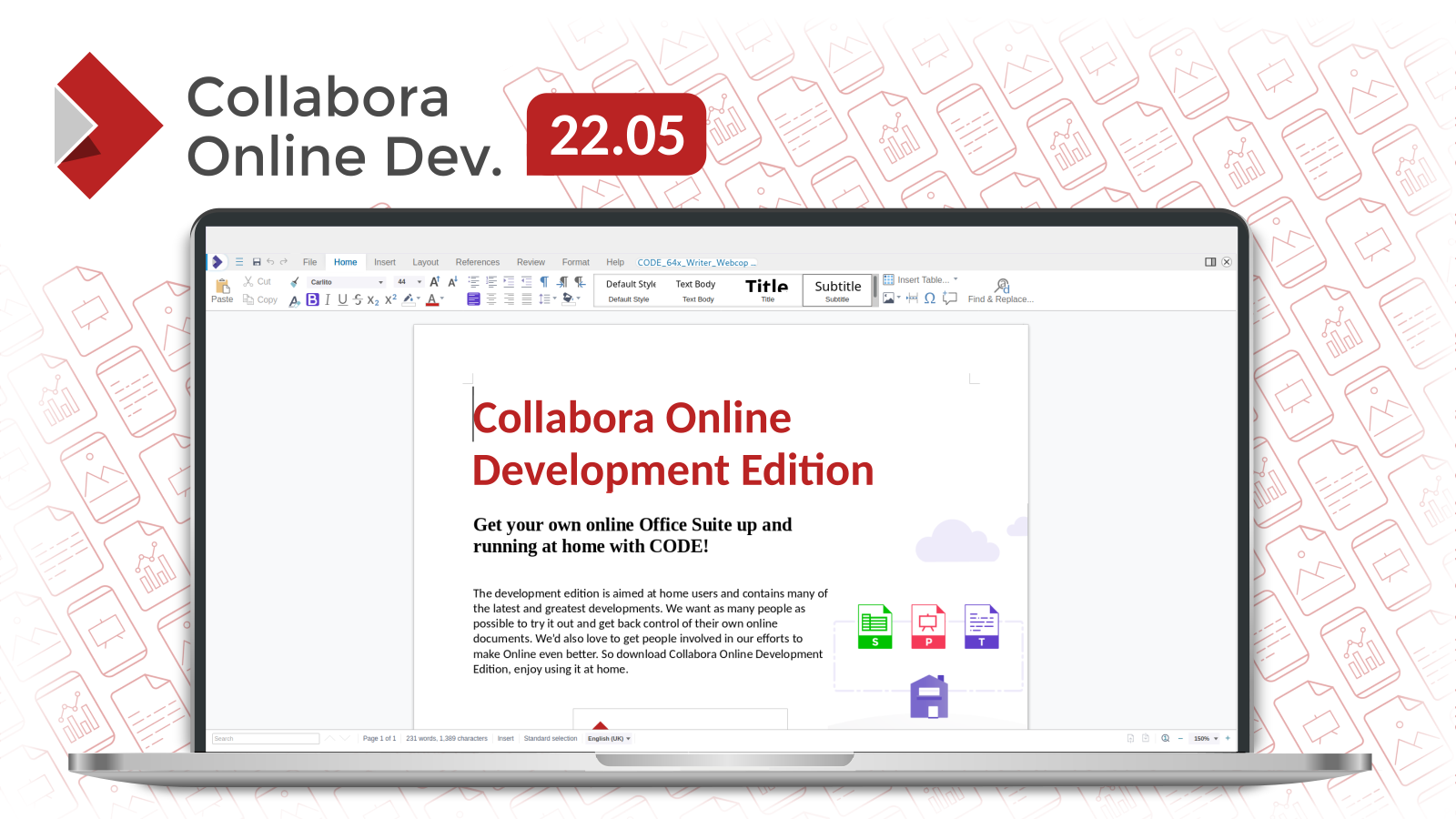Open the Carlito font name dropdown
The image size is (1456, 819).
point(380,282)
